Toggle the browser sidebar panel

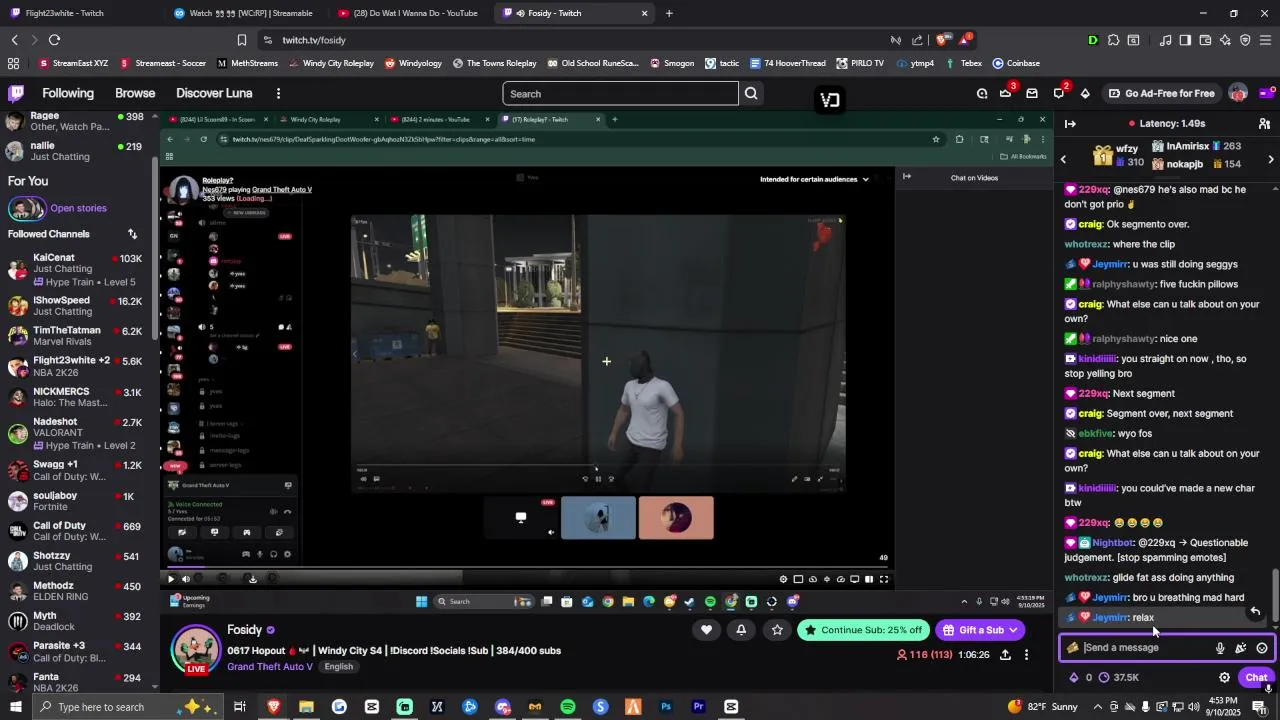click(x=1185, y=40)
